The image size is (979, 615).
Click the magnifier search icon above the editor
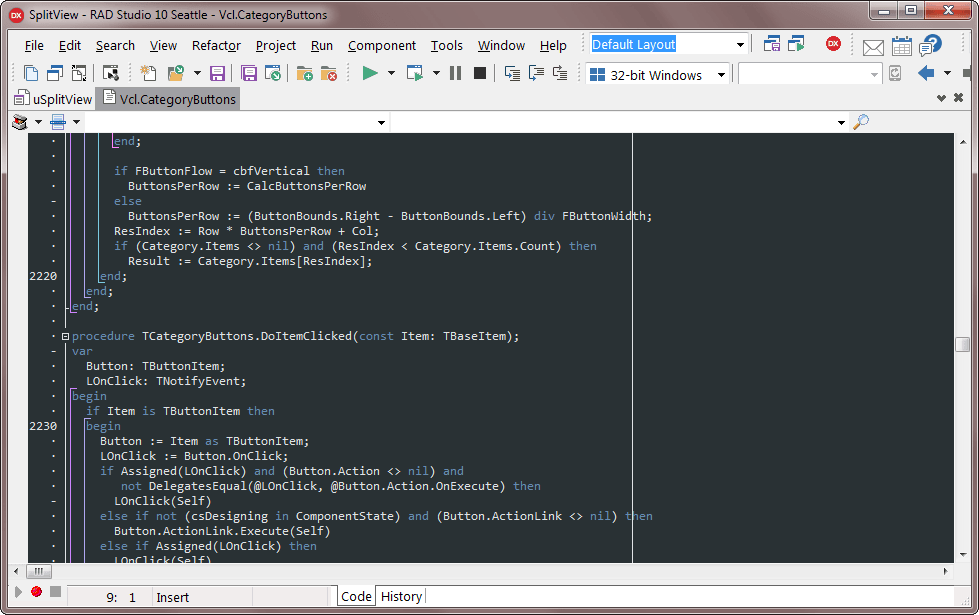[861, 122]
